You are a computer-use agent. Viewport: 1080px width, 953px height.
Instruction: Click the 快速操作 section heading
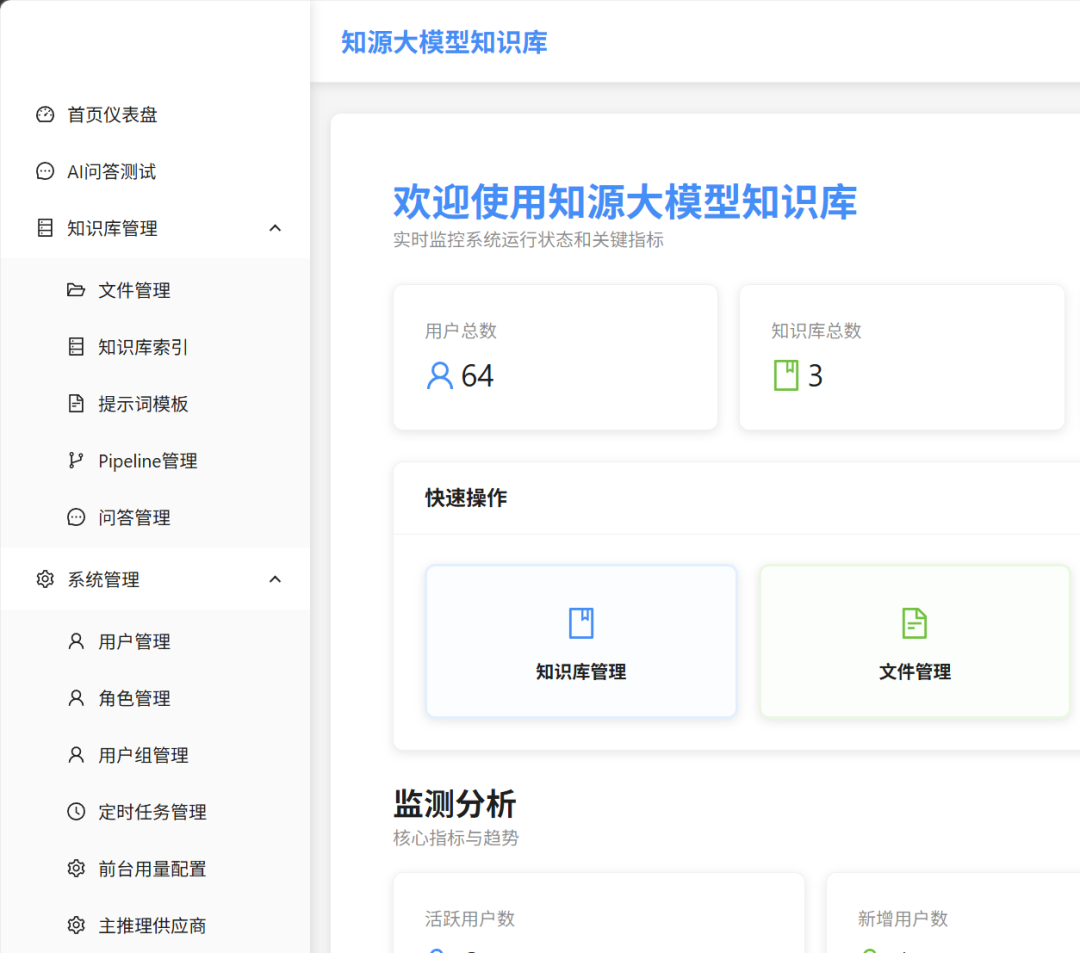point(466,497)
